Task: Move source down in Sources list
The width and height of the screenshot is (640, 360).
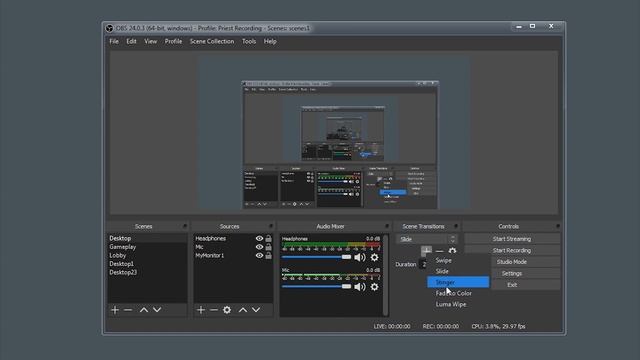Action: [x=256, y=310]
